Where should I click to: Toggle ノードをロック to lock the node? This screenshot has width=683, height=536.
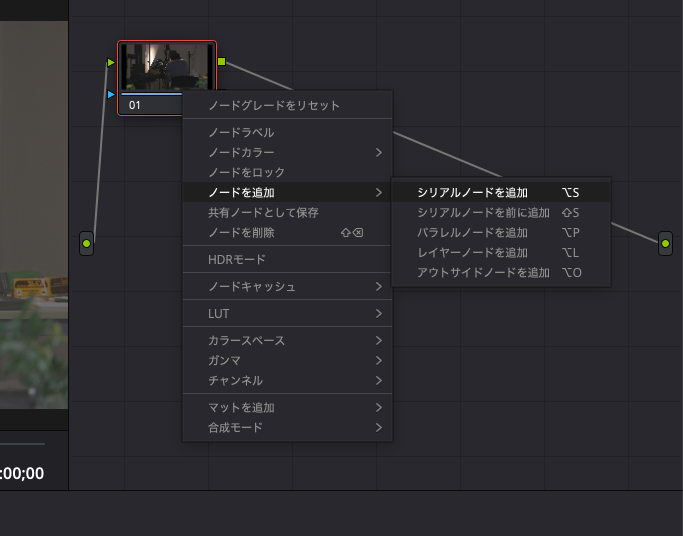pyautogui.click(x=246, y=172)
